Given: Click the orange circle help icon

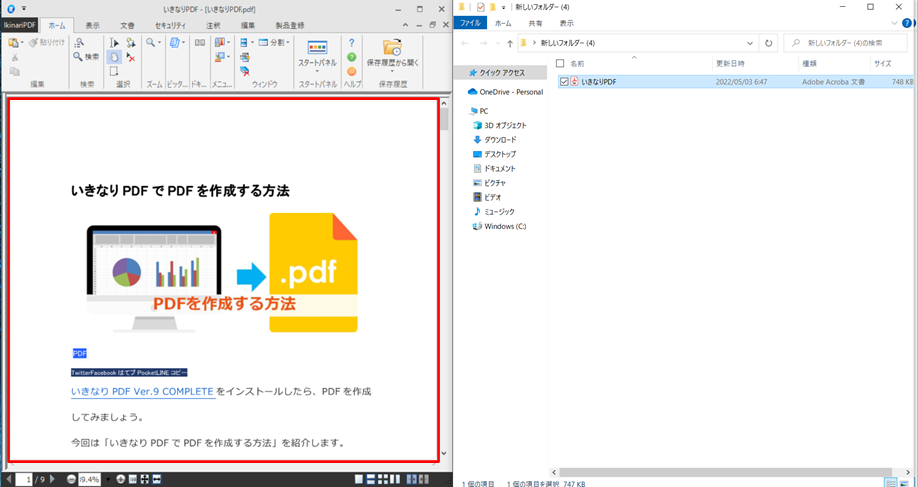Looking at the screenshot, I should (x=351, y=71).
